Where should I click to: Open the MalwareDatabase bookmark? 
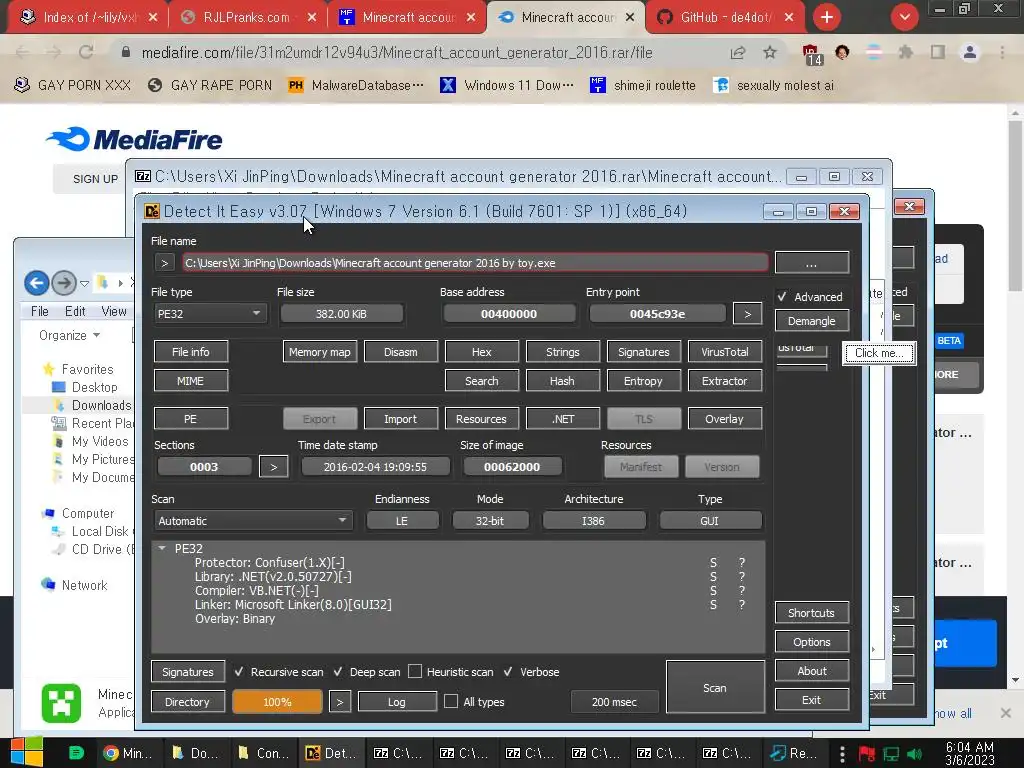pos(356,85)
